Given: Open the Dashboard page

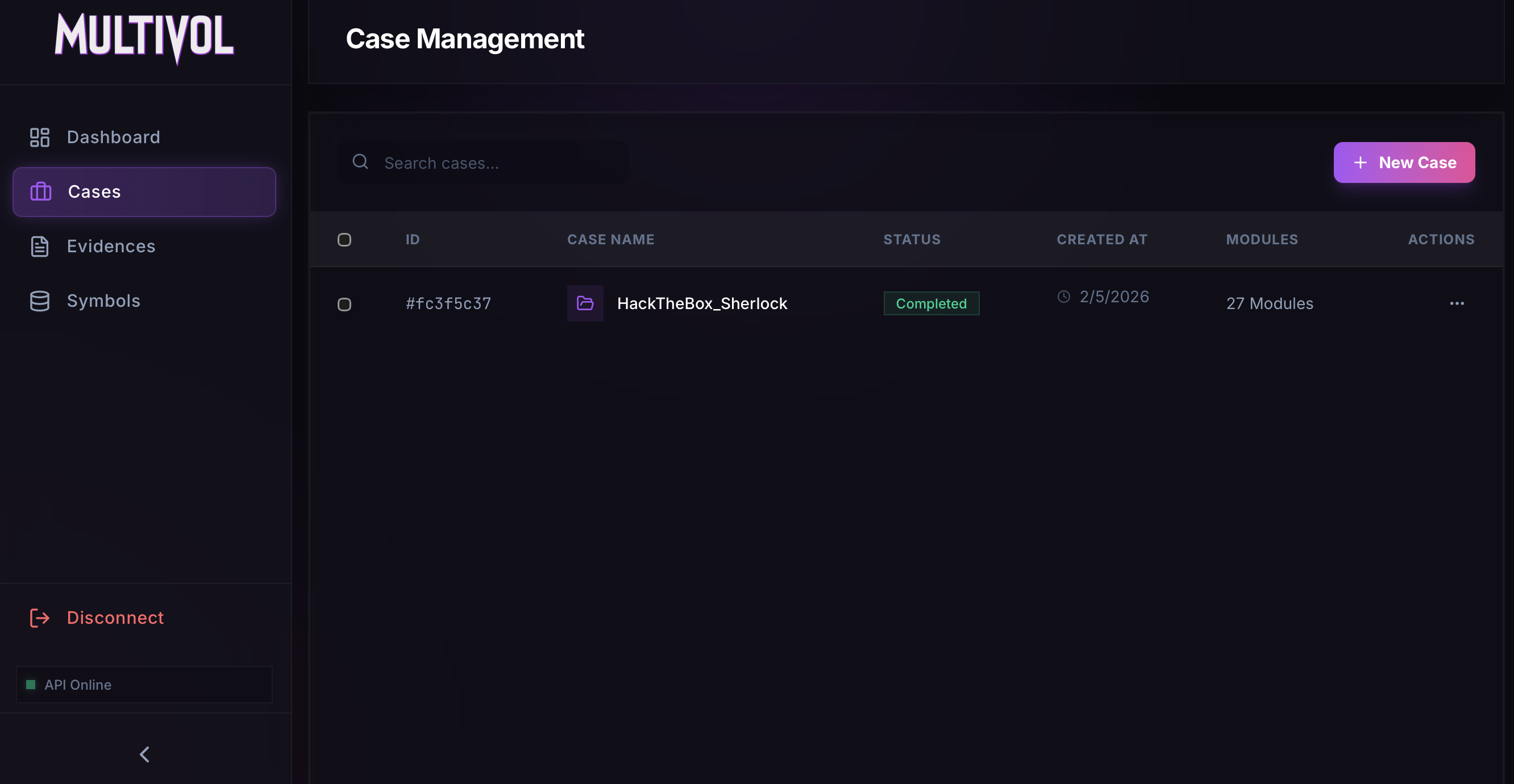Looking at the screenshot, I should [x=114, y=137].
